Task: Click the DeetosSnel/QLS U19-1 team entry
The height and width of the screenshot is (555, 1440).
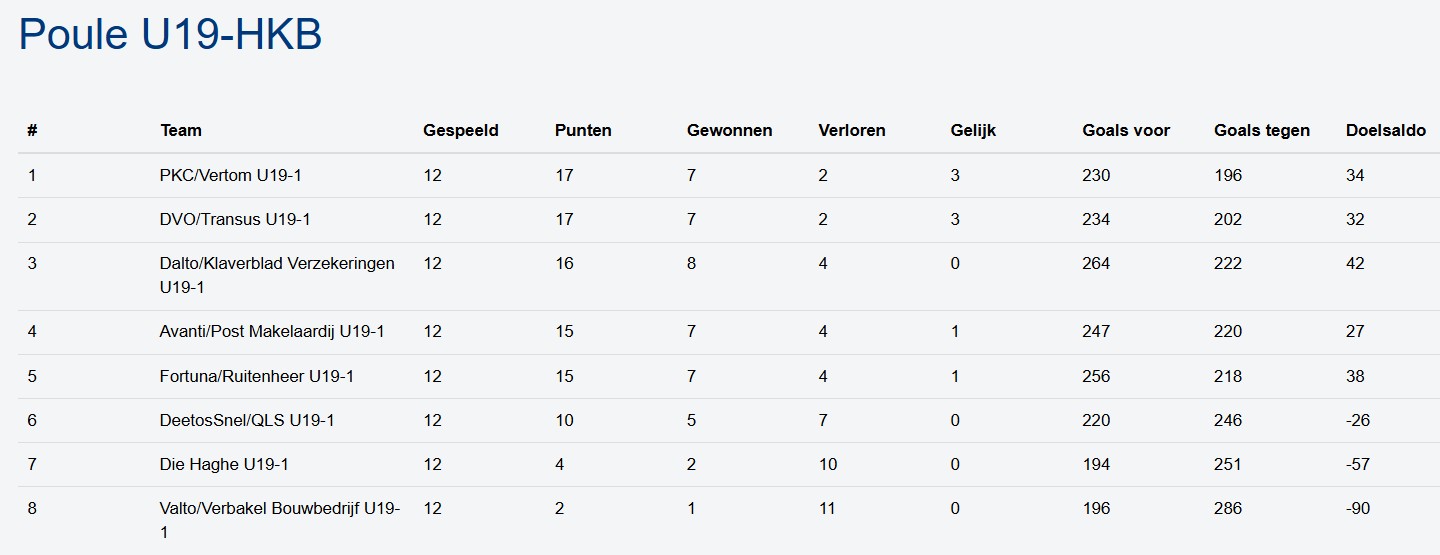Action: [247, 420]
